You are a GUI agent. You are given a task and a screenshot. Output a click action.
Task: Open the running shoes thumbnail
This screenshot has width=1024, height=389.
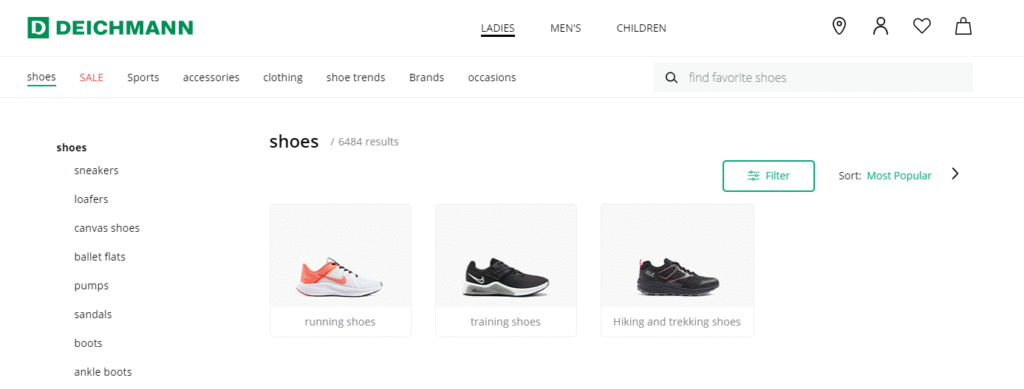pos(340,270)
